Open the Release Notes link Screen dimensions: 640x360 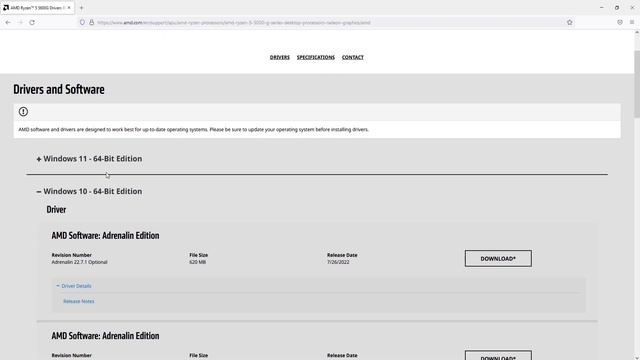click(79, 301)
